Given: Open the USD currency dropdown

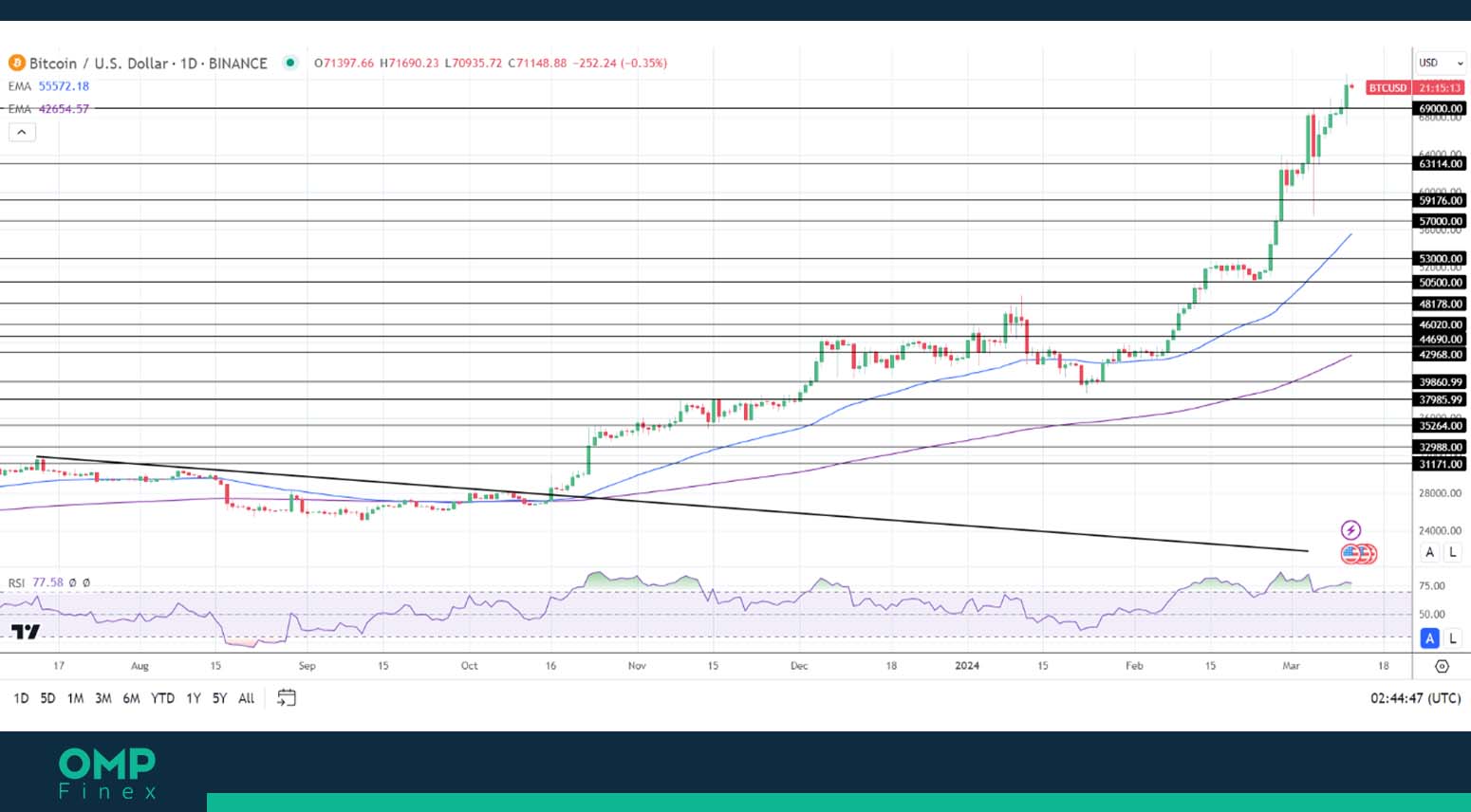Looking at the screenshot, I should pos(1441,63).
